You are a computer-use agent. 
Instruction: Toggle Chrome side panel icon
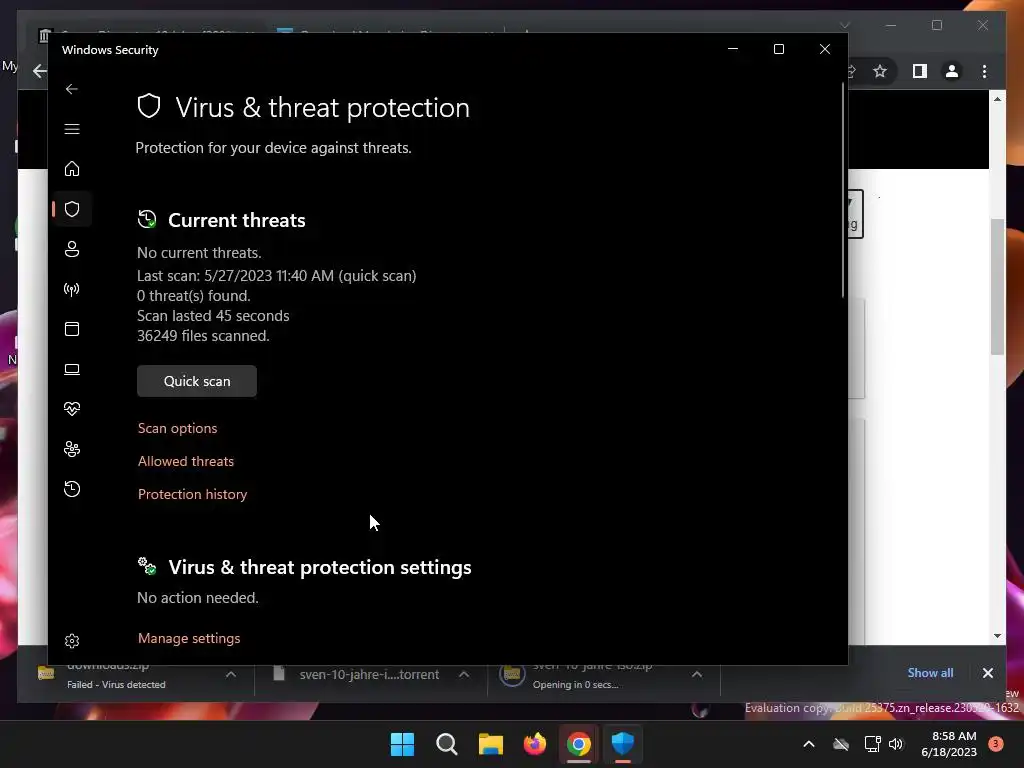click(x=920, y=71)
